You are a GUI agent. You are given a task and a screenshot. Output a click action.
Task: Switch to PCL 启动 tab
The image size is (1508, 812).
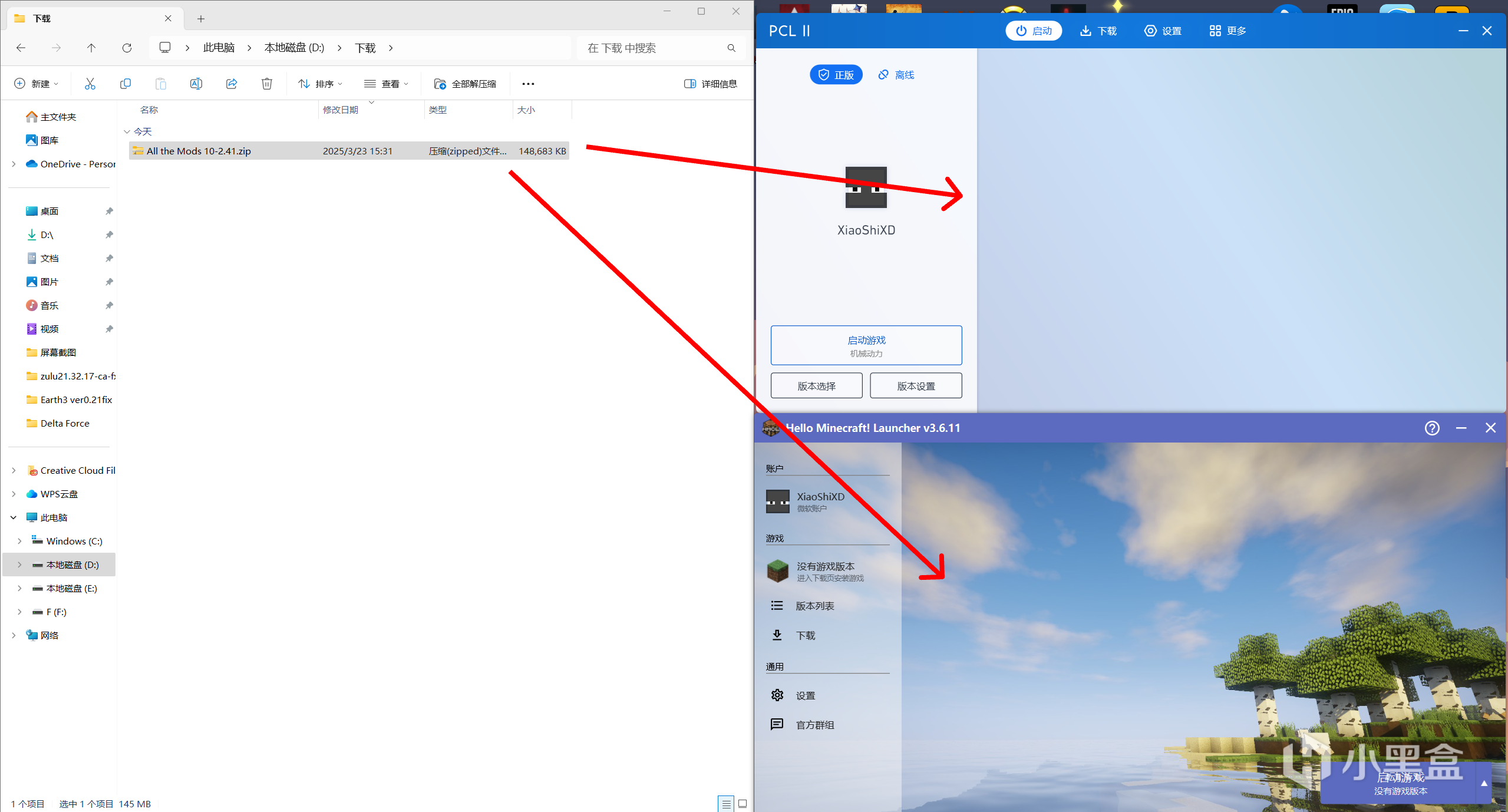tap(1034, 31)
